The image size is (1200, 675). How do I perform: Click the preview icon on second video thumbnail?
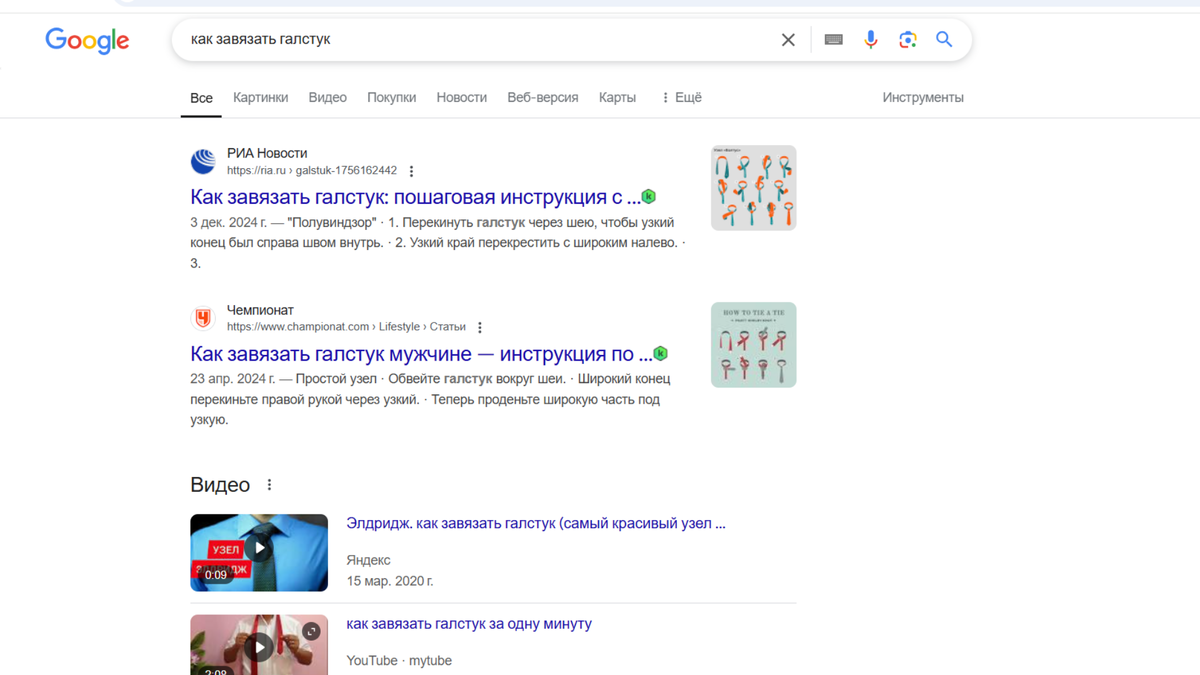(311, 631)
